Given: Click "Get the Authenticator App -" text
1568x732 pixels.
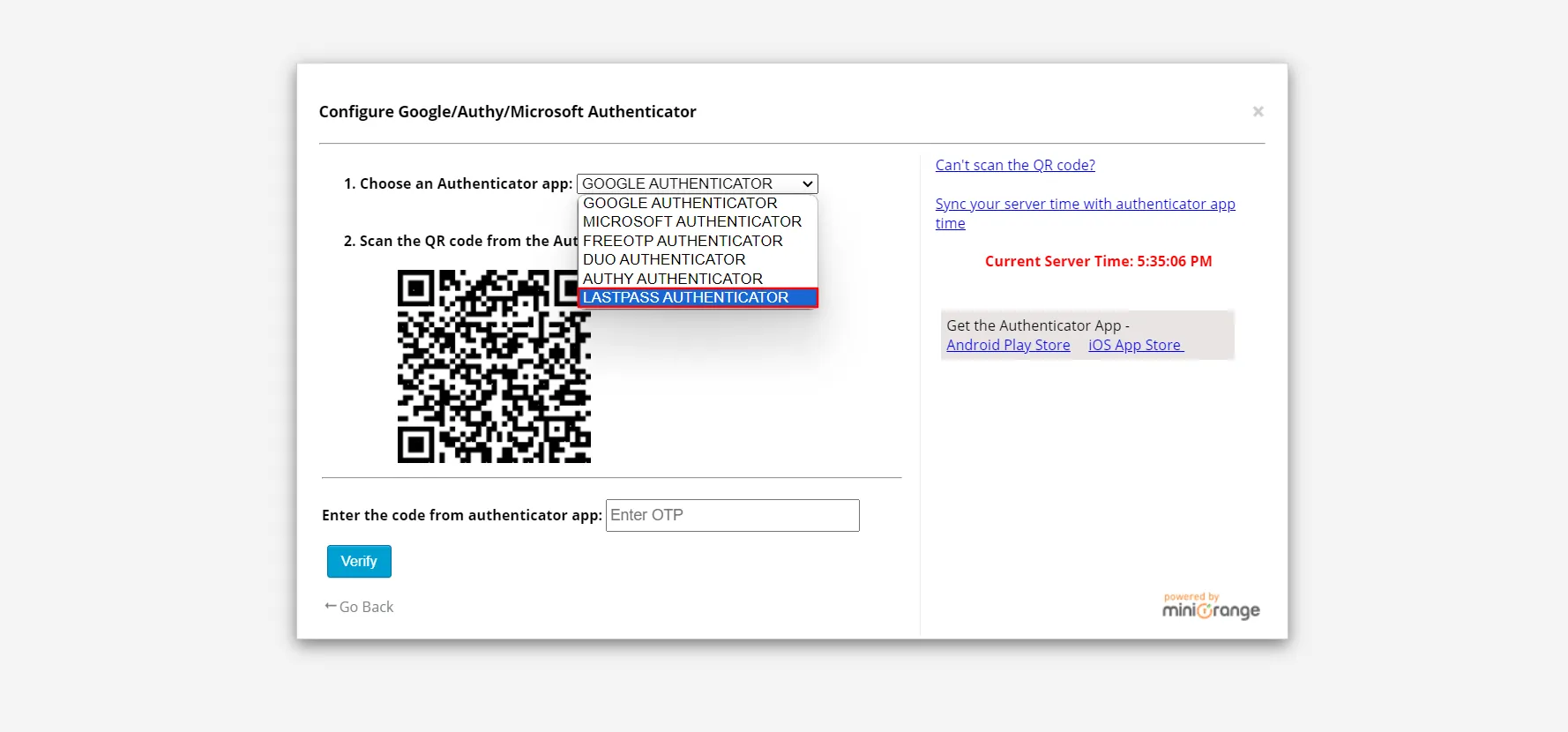Looking at the screenshot, I should [x=1038, y=325].
